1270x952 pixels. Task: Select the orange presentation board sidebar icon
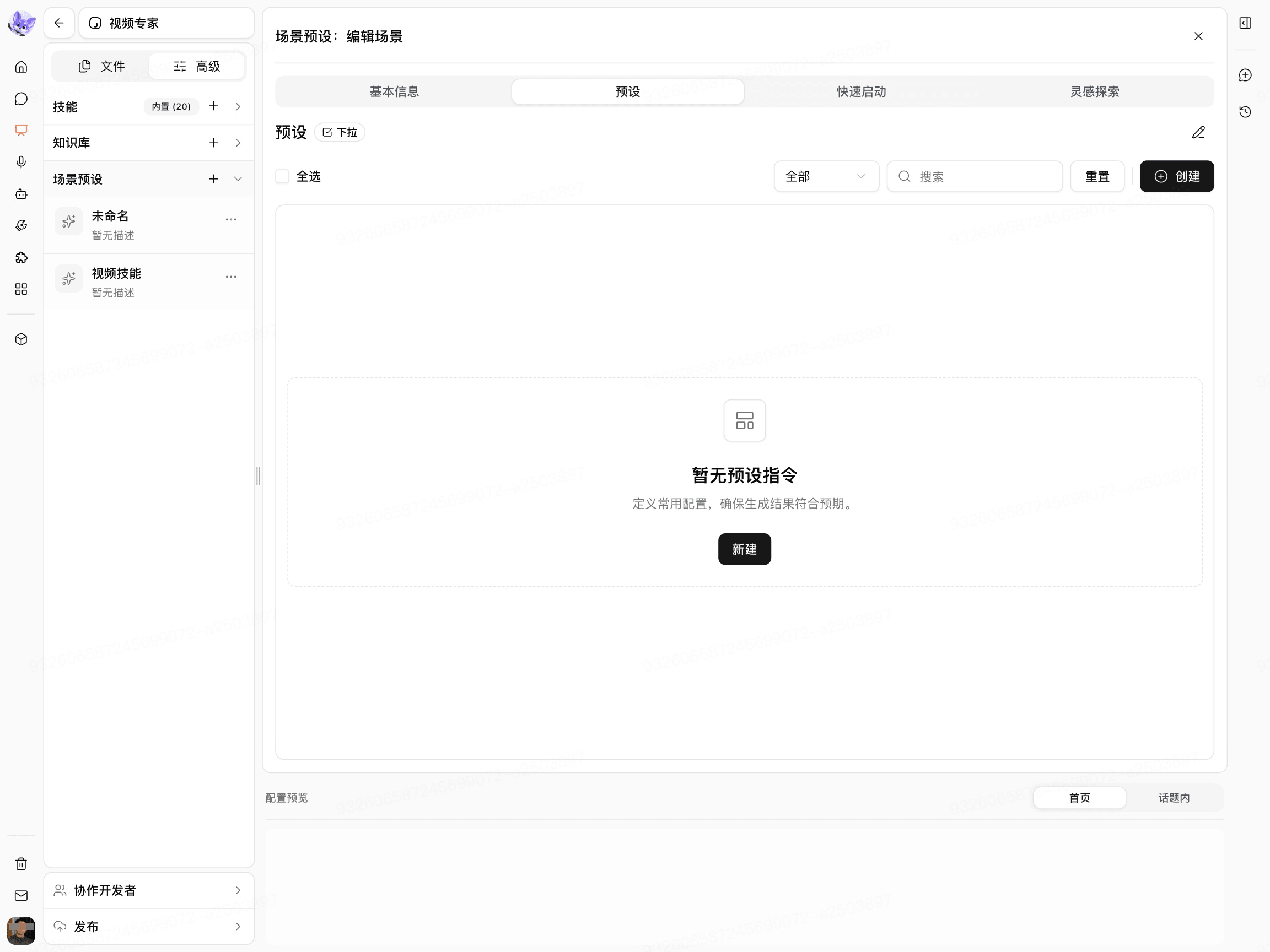pos(21,130)
